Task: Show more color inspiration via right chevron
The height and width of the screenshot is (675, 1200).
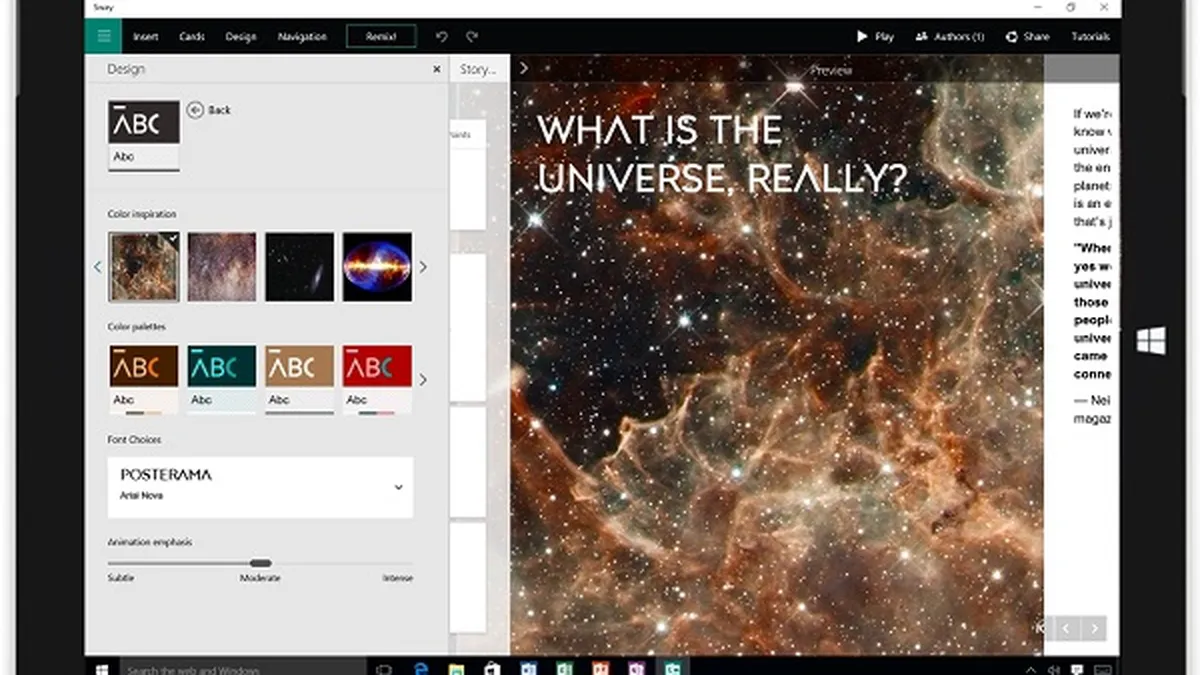Action: pos(423,267)
